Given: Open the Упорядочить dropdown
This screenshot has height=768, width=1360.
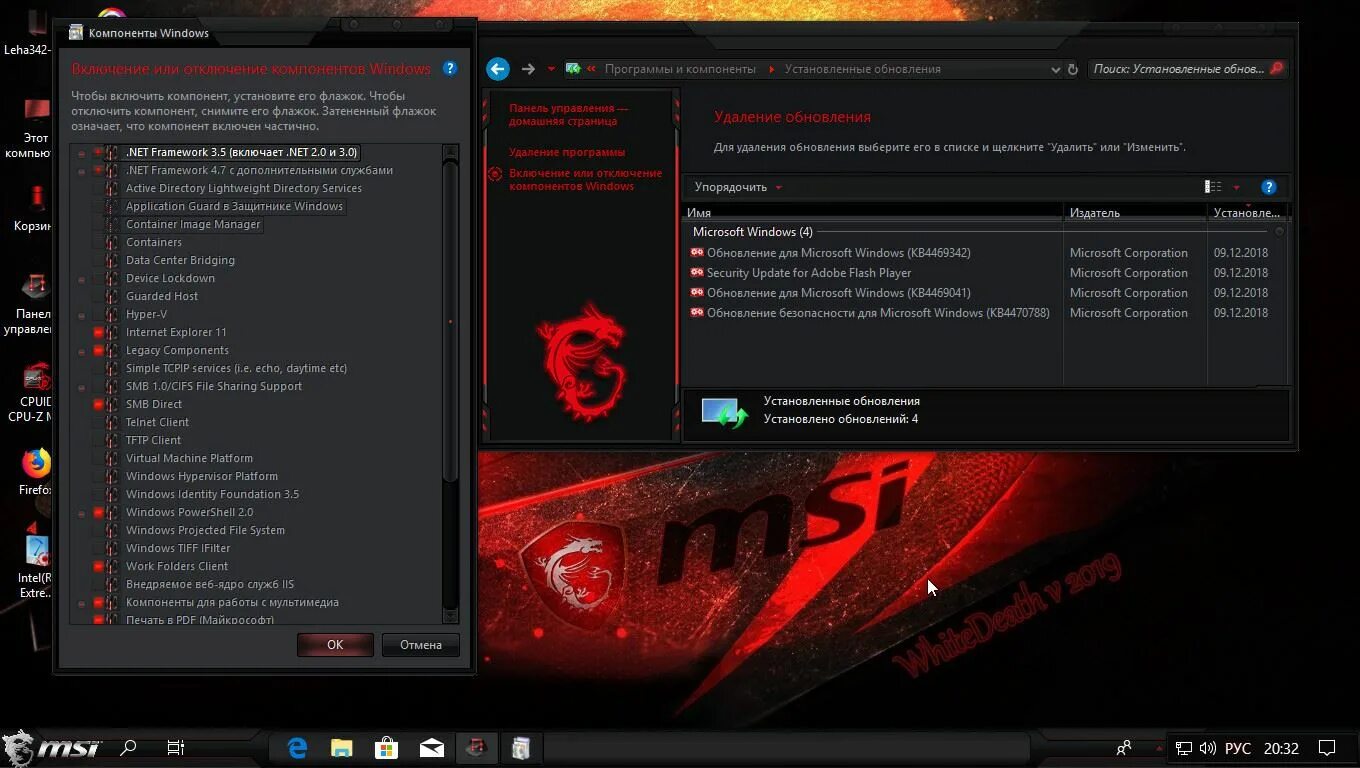Looking at the screenshot, I should tap(737, 187).
